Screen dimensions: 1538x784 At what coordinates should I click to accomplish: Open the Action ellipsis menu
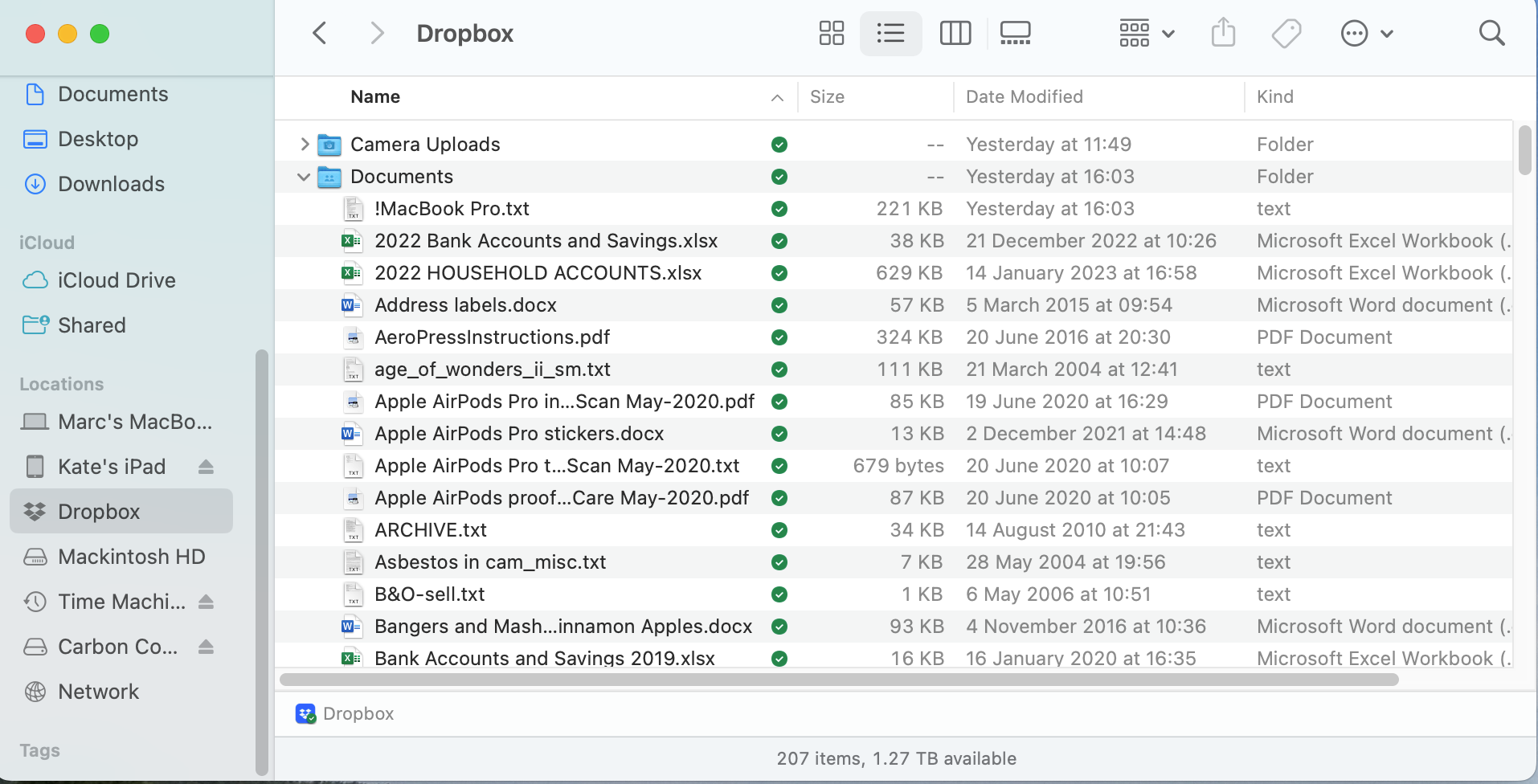[x=1366, y=33]
